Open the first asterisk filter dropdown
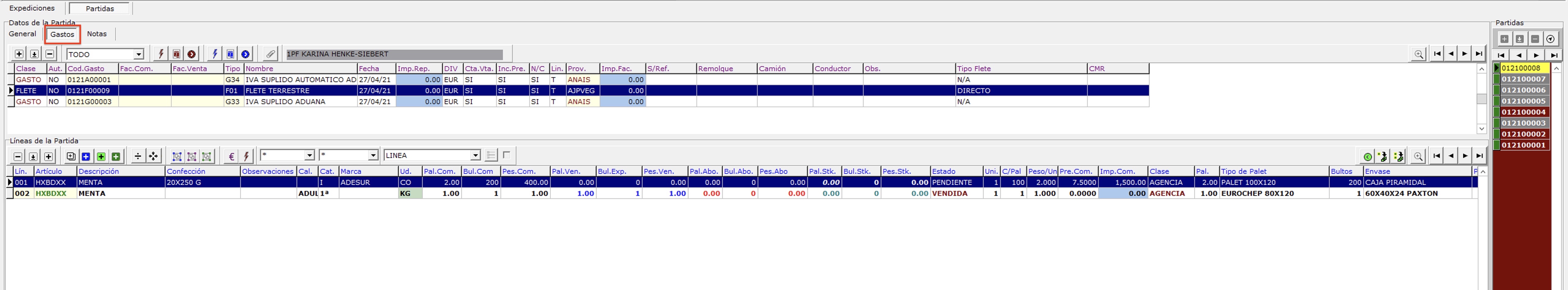This screenshot has width=1568, height=290. click(309, 156)
